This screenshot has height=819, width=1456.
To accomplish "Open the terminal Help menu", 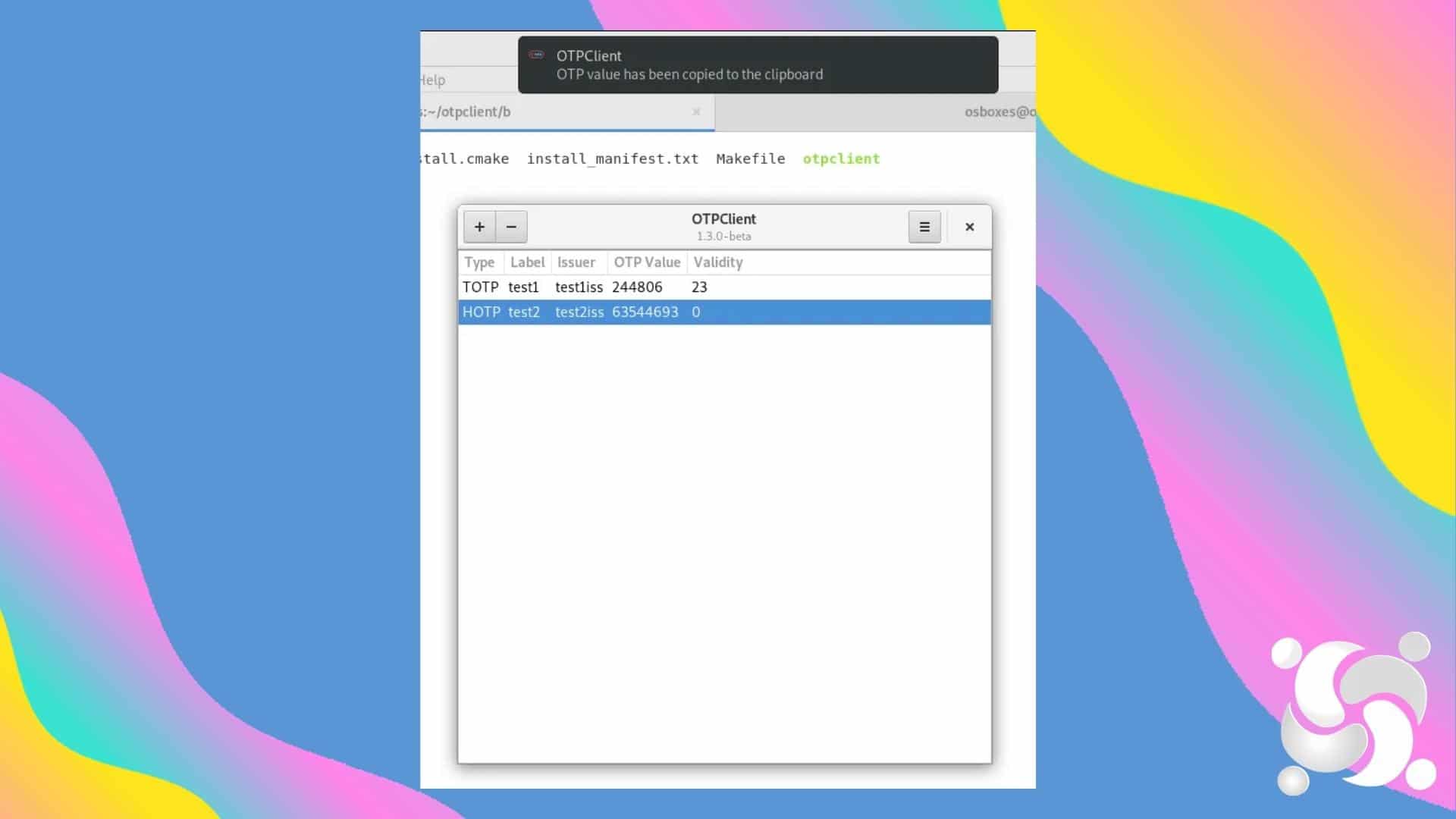I will (x=432, y=80).
